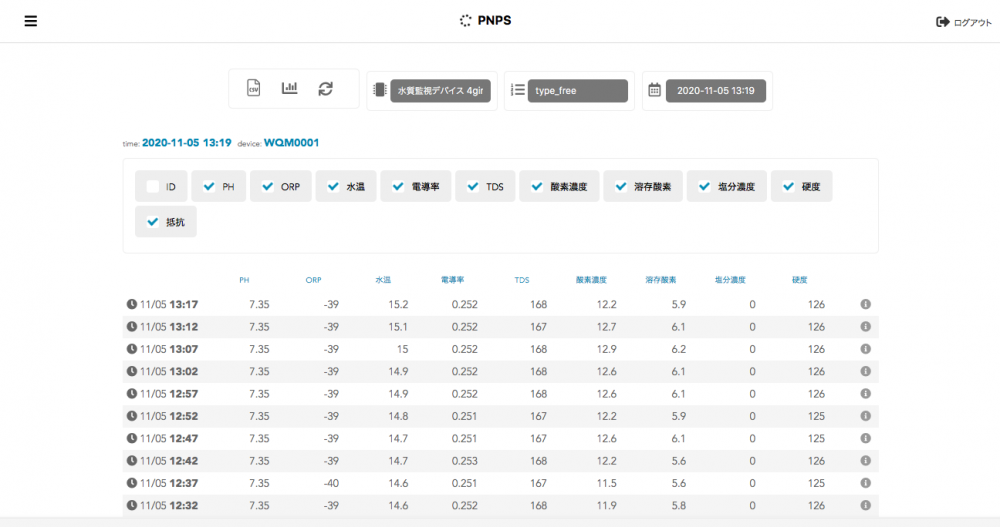Viewport: 1000px width, 527px height.
Task: Toggle the 電導率 column checkbox
Action: pyautogui.click(x=398, y=186)
